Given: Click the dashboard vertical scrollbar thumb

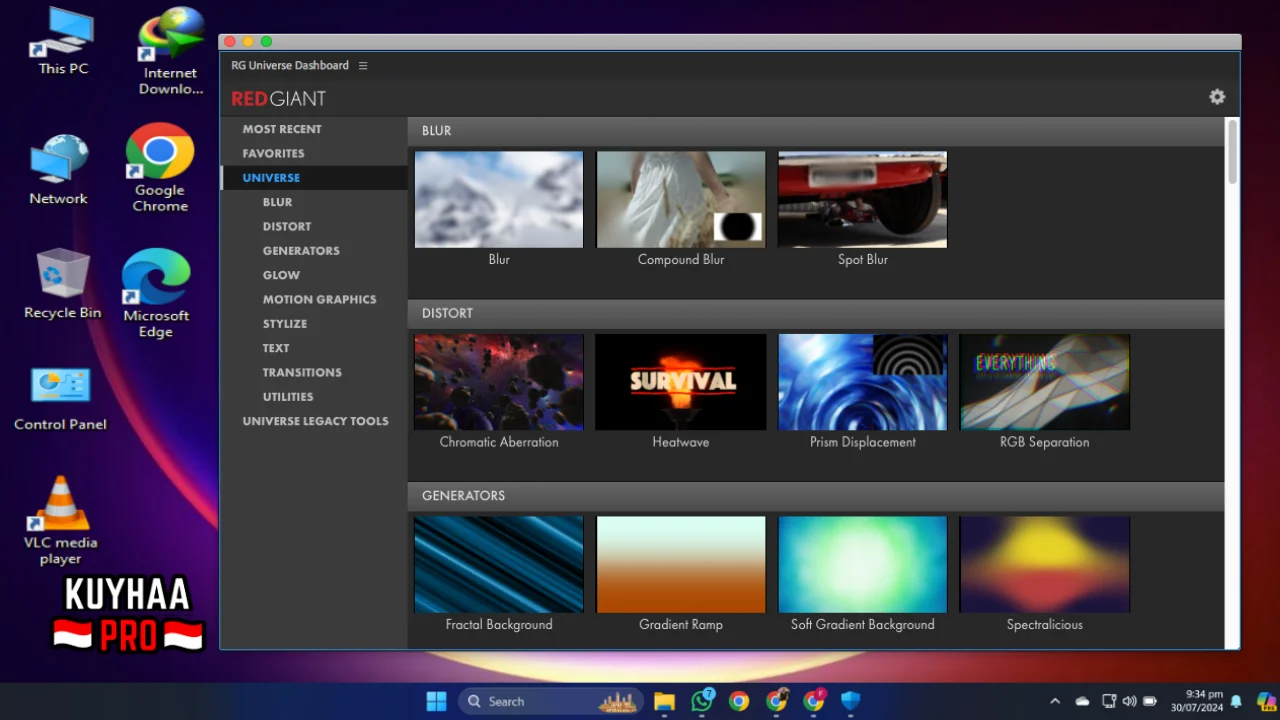Looking at the screenshot, I should point(1232,152).
